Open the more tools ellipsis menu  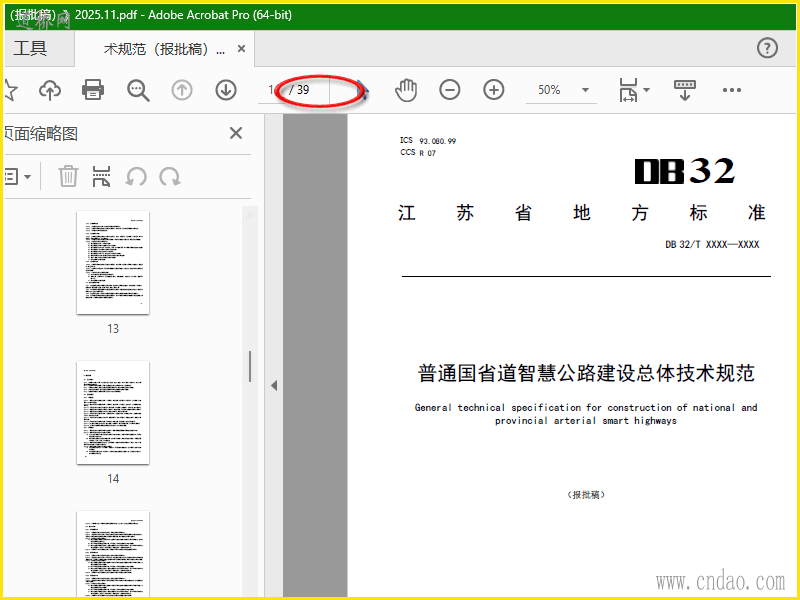[x=732, y=90]
